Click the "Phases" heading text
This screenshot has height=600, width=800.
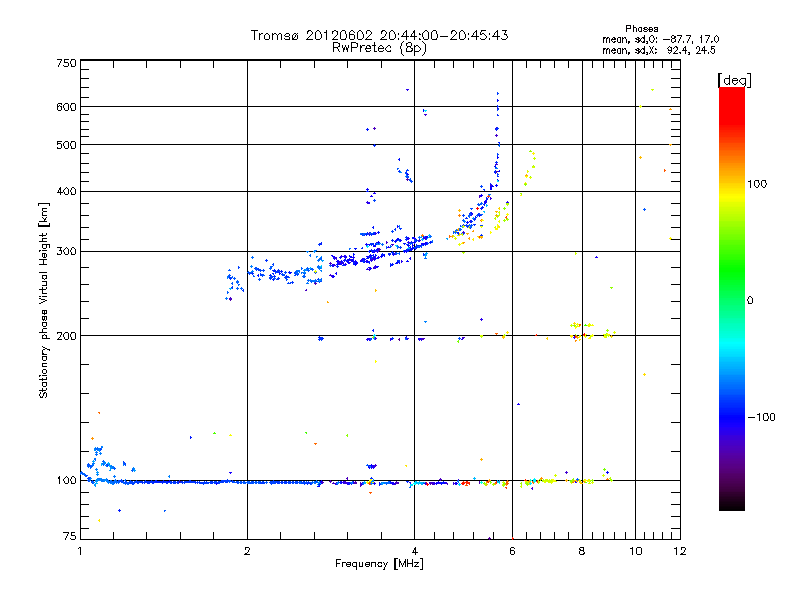pyautogui.click(x=641, y=29)
